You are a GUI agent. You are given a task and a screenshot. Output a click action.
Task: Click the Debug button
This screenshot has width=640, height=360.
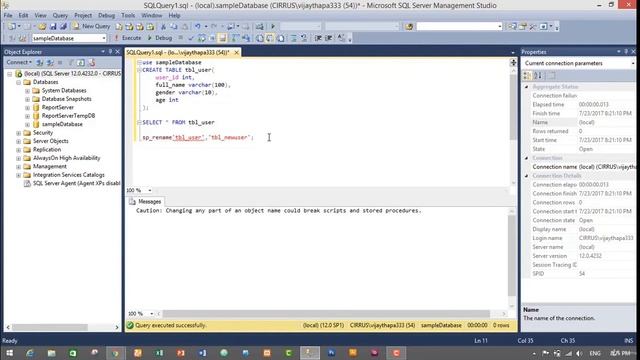[160, 38]
